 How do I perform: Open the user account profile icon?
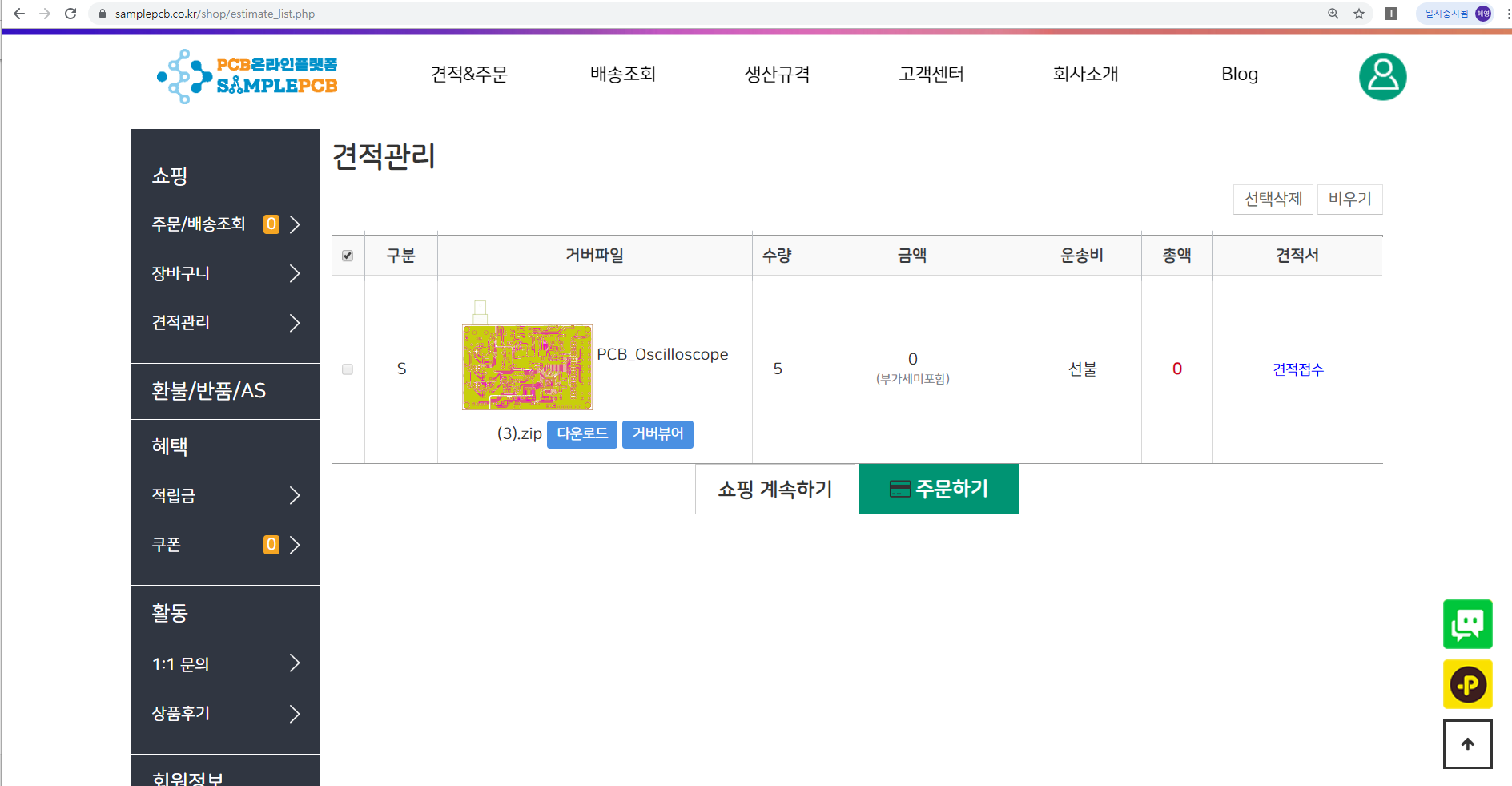1382,77
